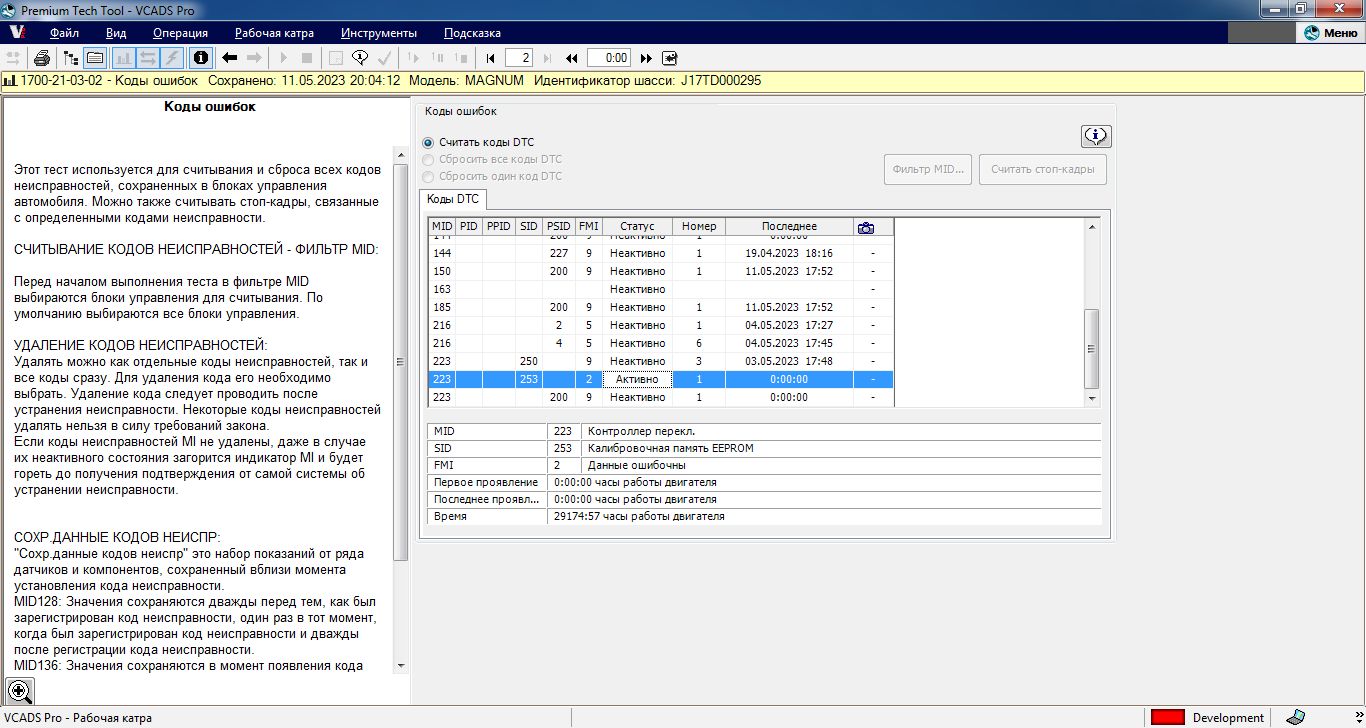
Task: Toggle the black information icon in the toolbar
Action: tap(200, 58)
